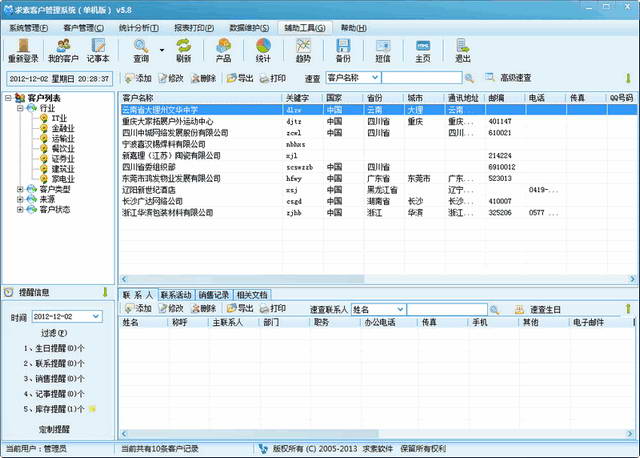Open the 记事本 notepad tool
The height and width of the screenshot is (458, 640).
tap(98, 50)
